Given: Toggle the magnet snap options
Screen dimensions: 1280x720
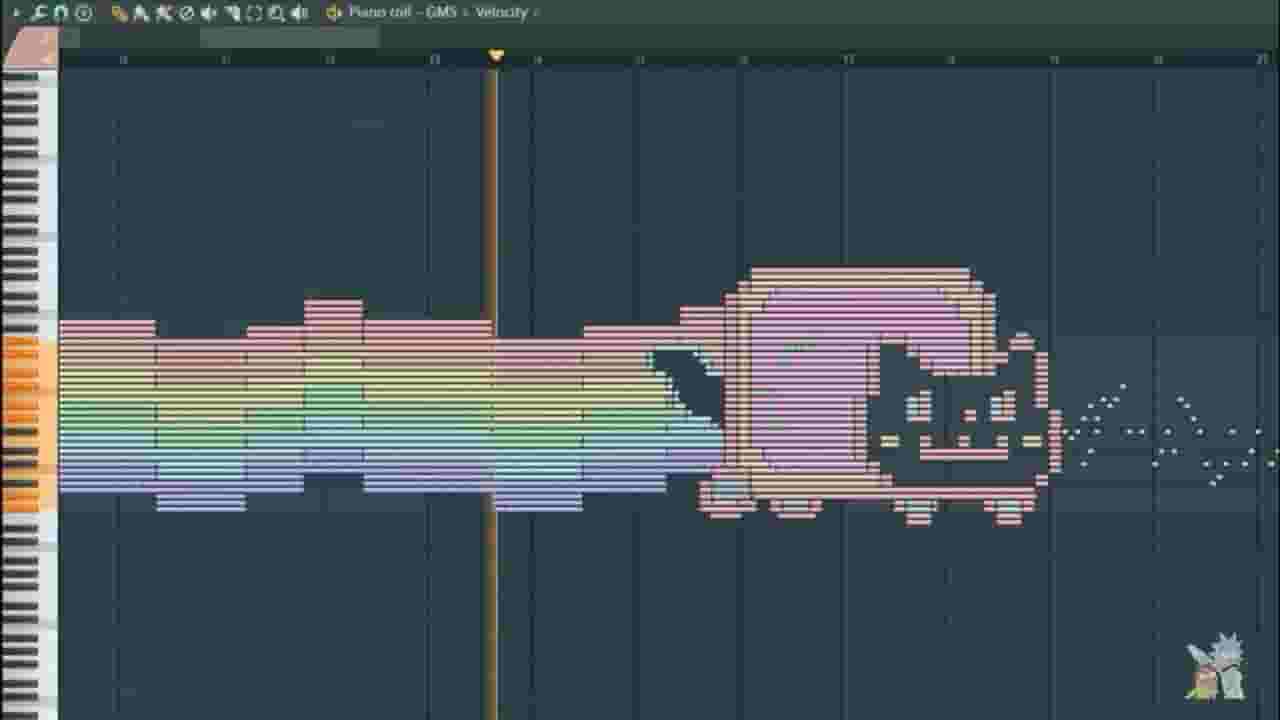Looking at the screenshot, I should click(x=60, y=13).
